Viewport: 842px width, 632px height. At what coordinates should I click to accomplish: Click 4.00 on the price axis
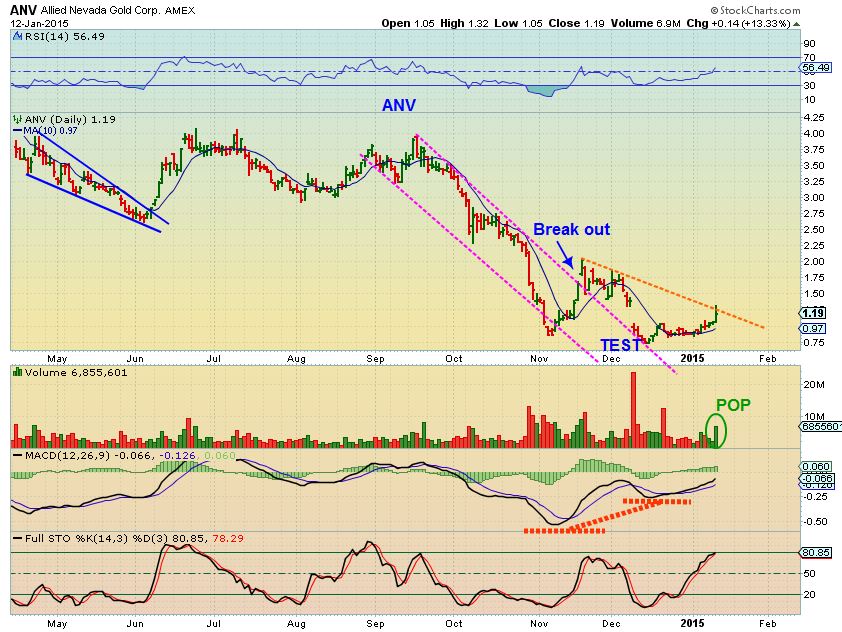pos(814,133)
